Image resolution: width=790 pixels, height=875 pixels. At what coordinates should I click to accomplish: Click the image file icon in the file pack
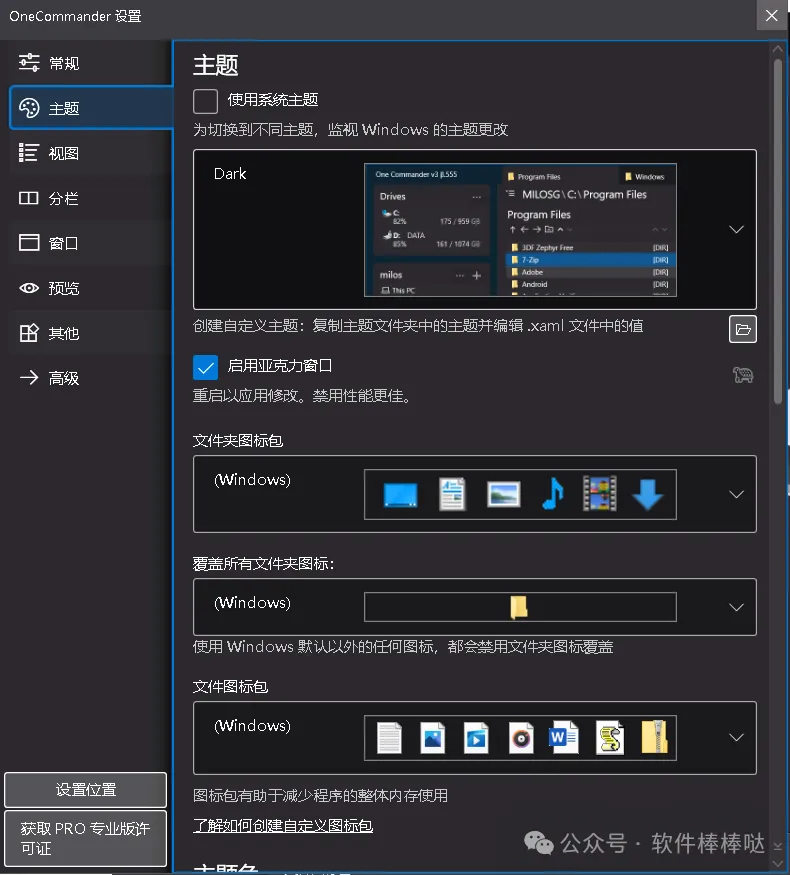click(432, 738)
